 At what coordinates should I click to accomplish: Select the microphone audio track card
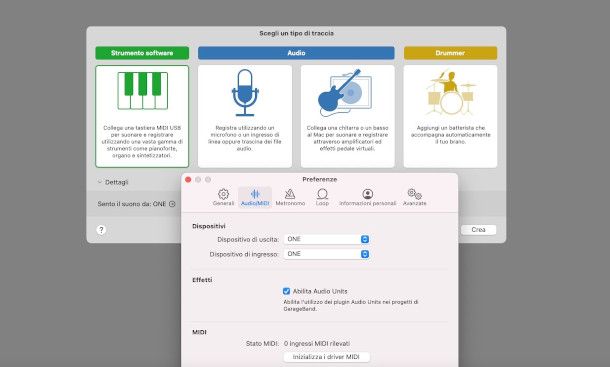click(245, 116)
